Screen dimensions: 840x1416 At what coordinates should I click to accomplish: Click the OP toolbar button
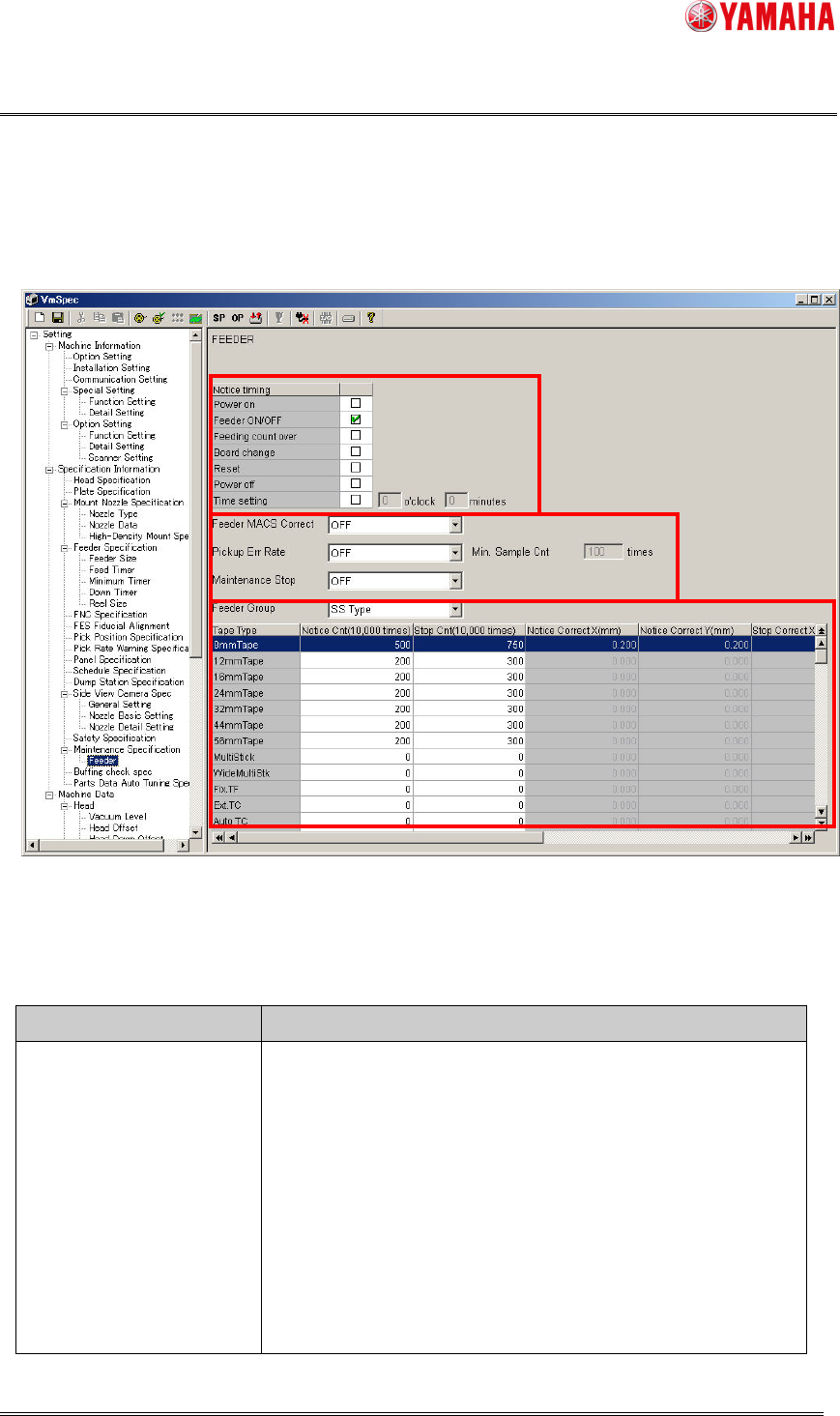click(238, 317)
